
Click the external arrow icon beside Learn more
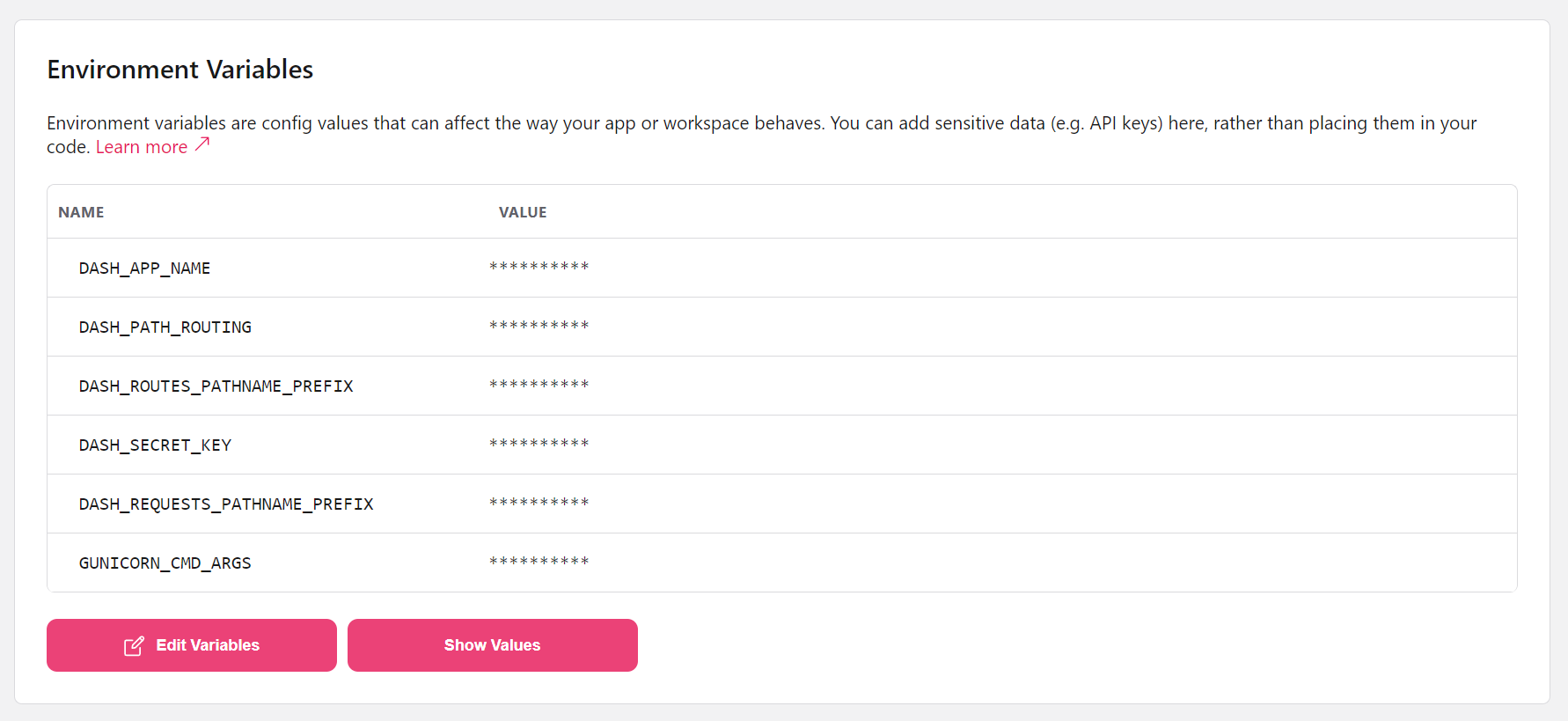[x=202, y=144]
